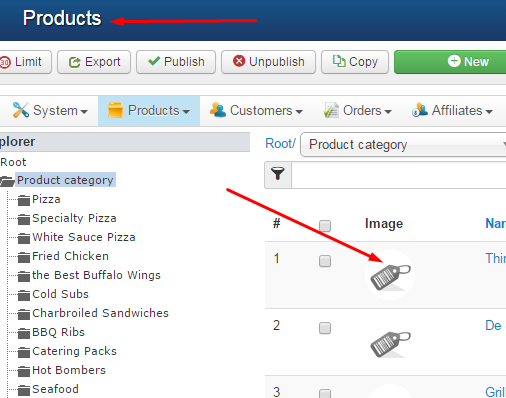506x398 pixels.
Task: Click the Root/ breadcrumb link
Action: coord(280,144)
